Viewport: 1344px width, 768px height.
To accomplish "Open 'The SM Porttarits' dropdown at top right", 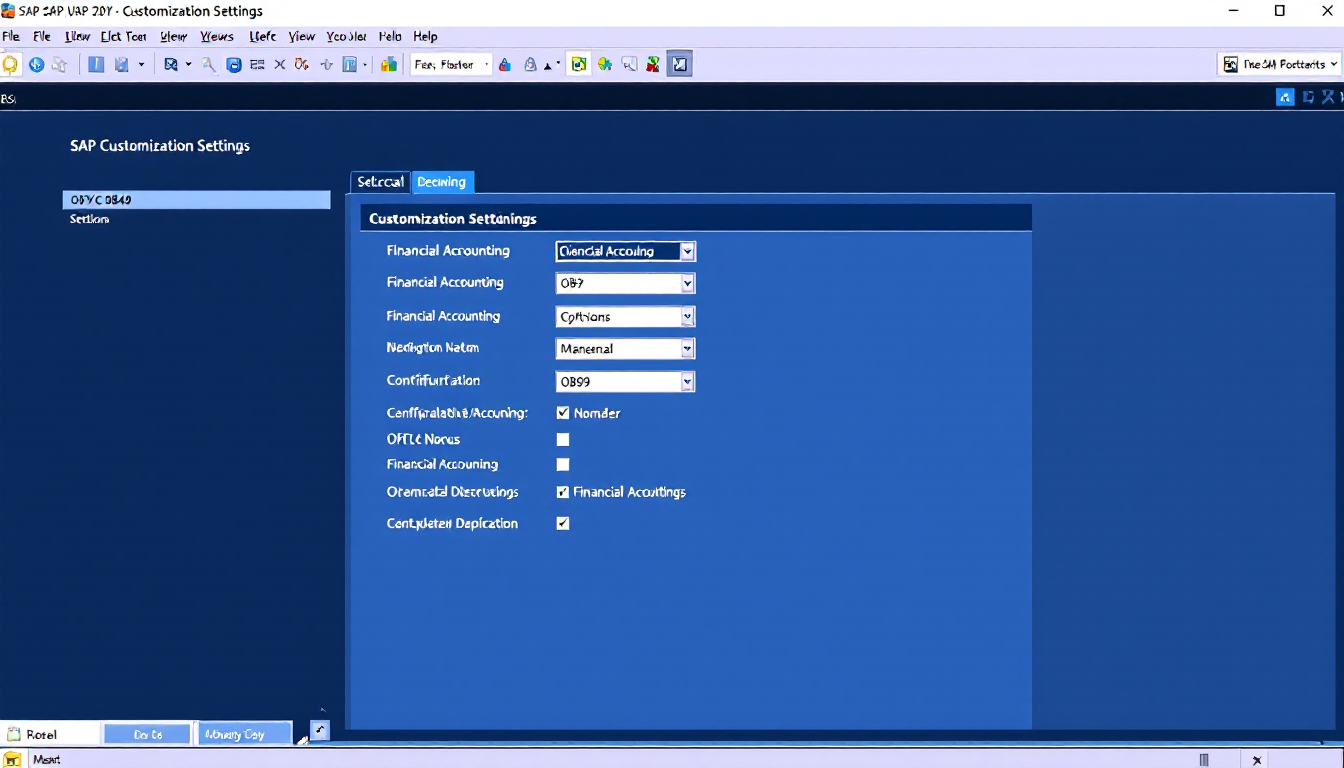I will 1279,64.
